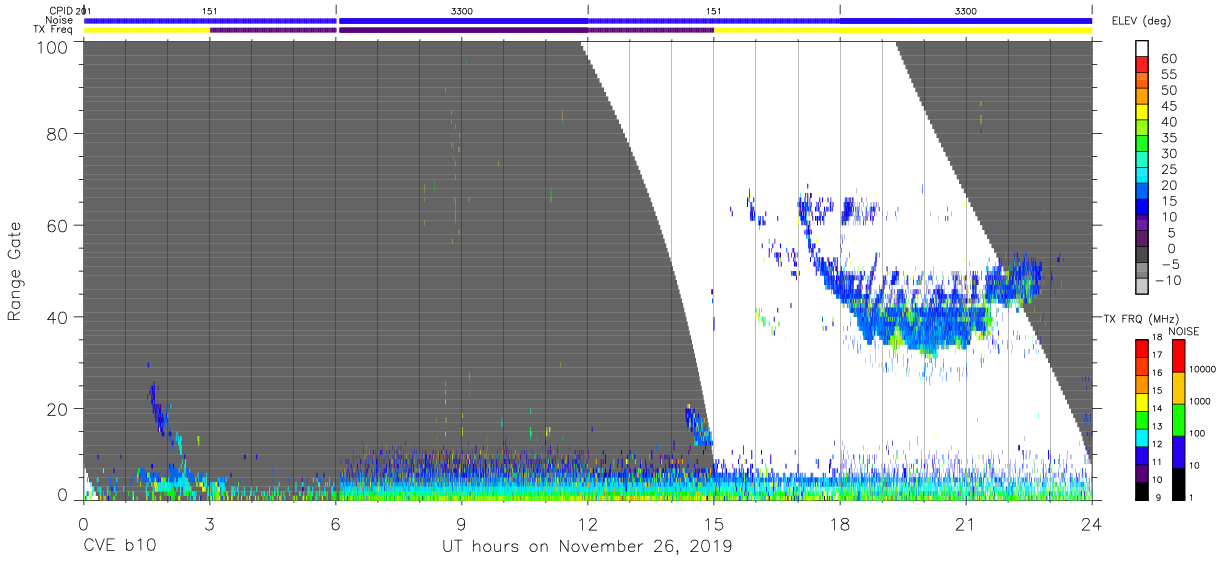Image resolution: width=1228 pixels, height=567 pixels.
Task: Click the 6 tick on UT hours axis
Action: click(x=335, y=523)
